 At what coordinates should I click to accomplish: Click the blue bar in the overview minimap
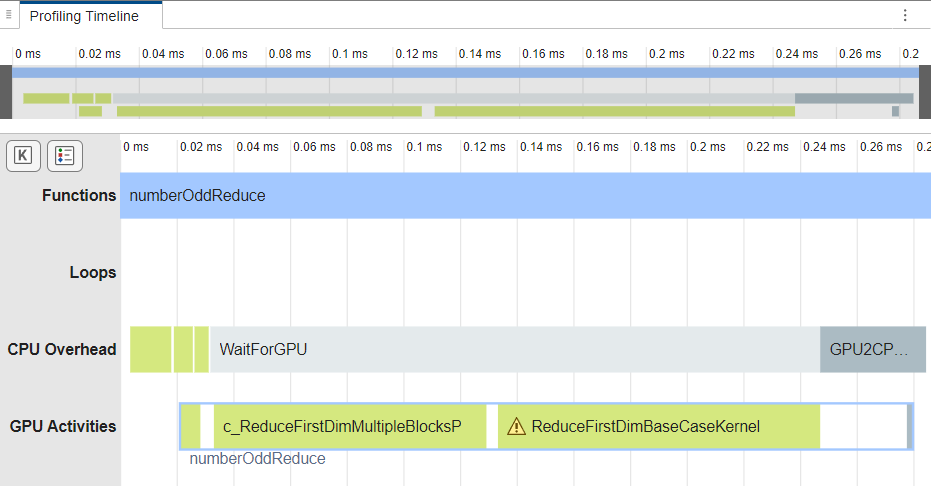(x=466, y=73)
